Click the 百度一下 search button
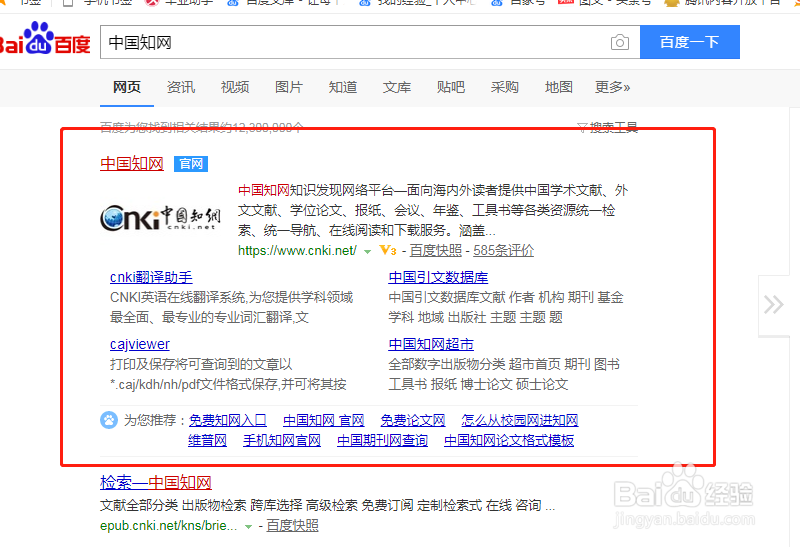Image resolution: width=800 pixels, height=547 pixels. tap(690, 42)
